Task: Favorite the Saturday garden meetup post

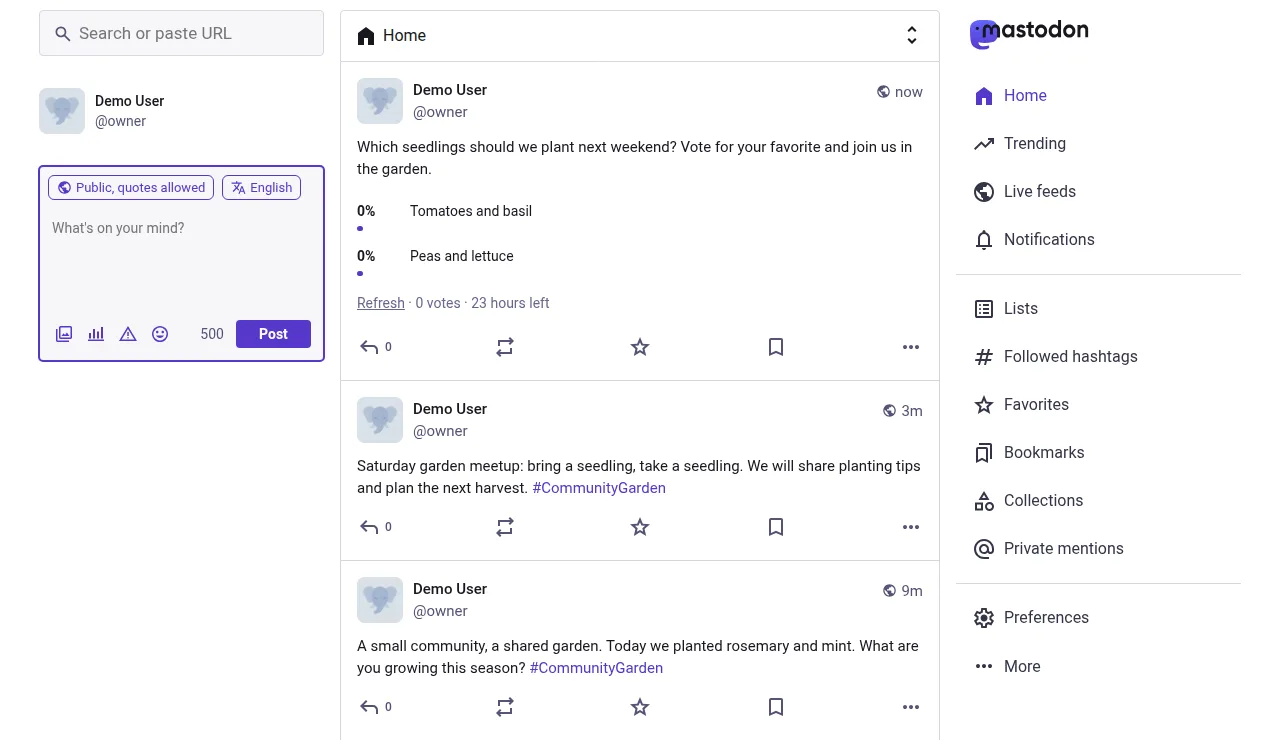Action: coord(640,527)
